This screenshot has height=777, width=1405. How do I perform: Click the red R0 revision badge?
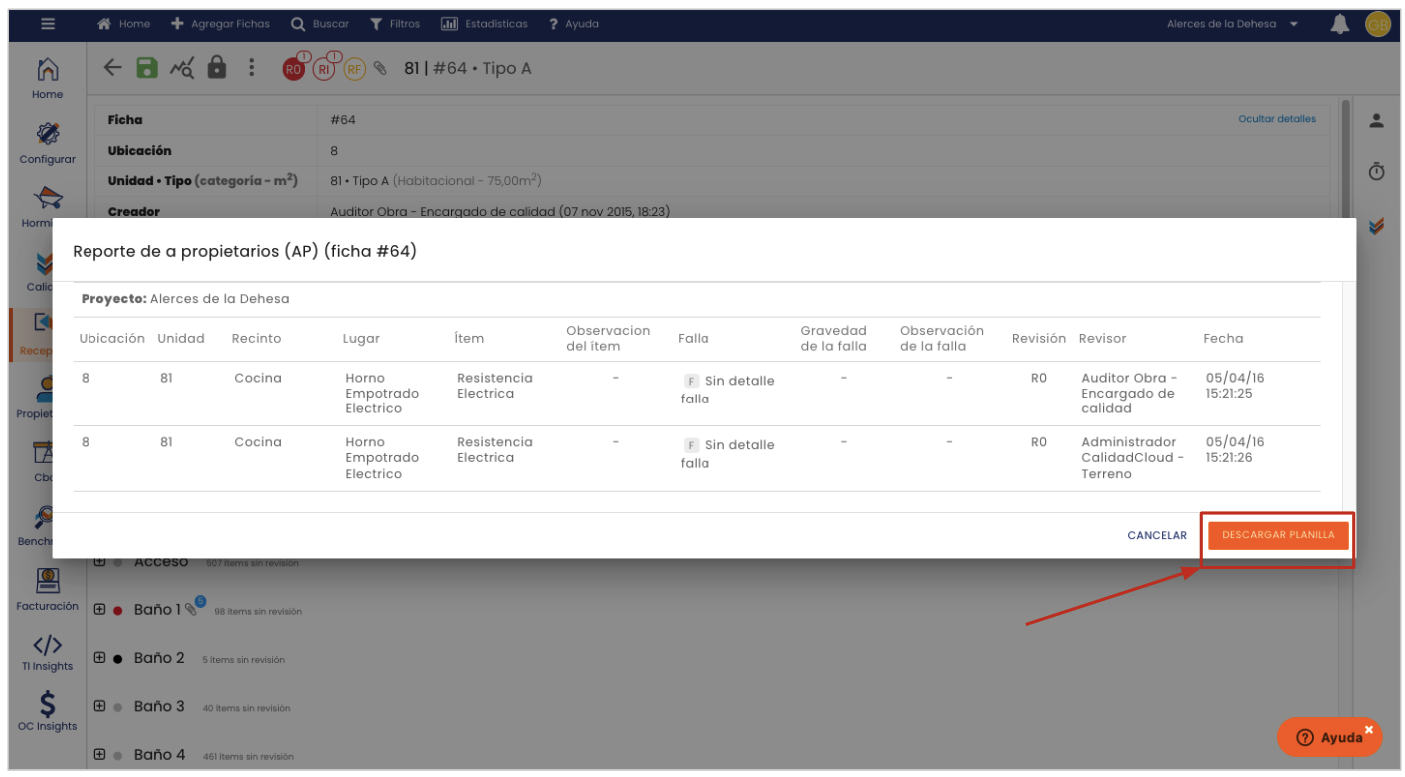(294, 68)
